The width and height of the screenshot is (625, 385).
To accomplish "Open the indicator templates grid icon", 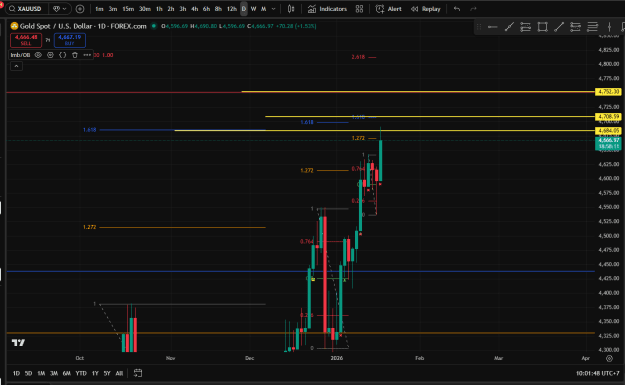I will (x=359, y=9).
